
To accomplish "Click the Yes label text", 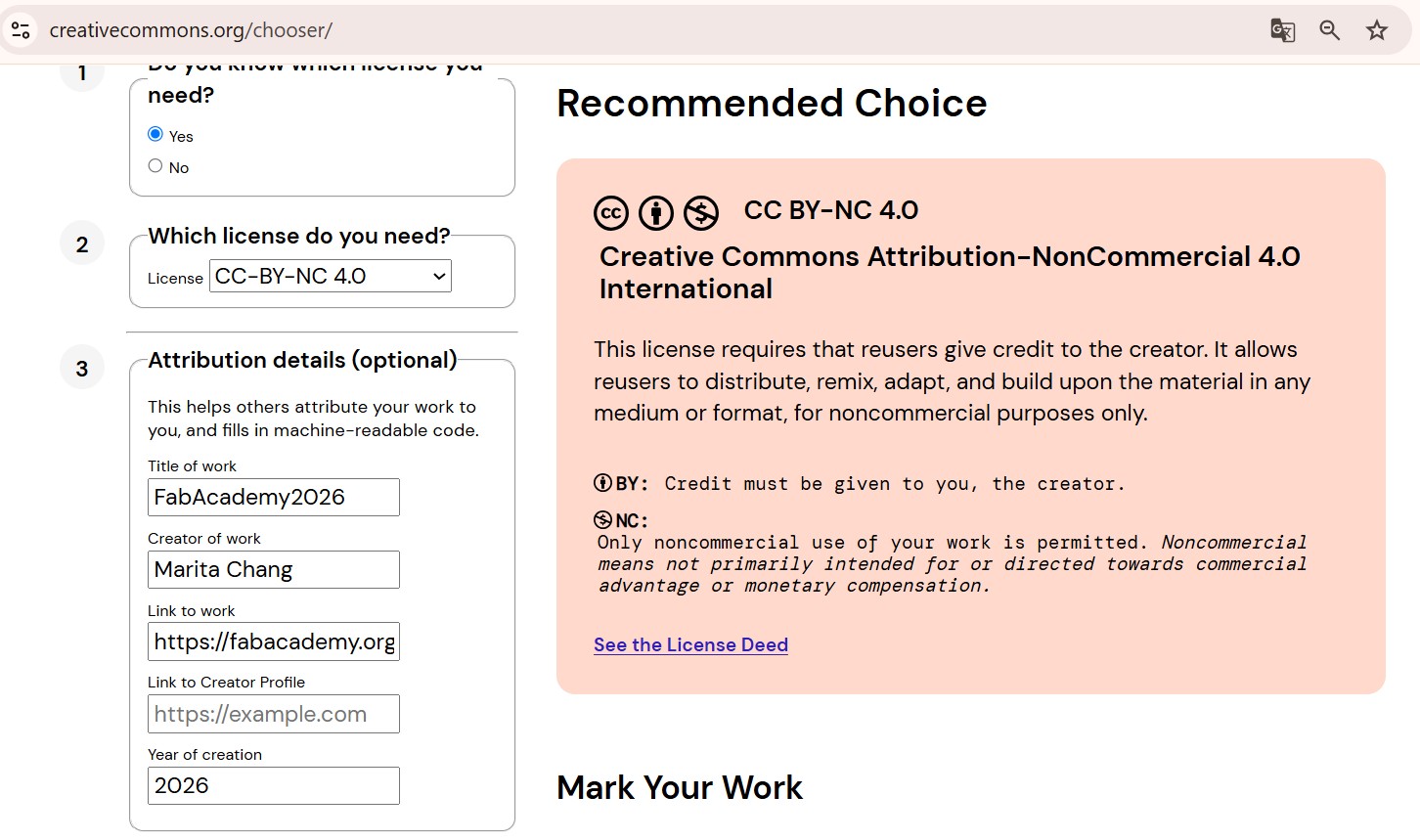I will pyautogui.click(x=181, y=136).
